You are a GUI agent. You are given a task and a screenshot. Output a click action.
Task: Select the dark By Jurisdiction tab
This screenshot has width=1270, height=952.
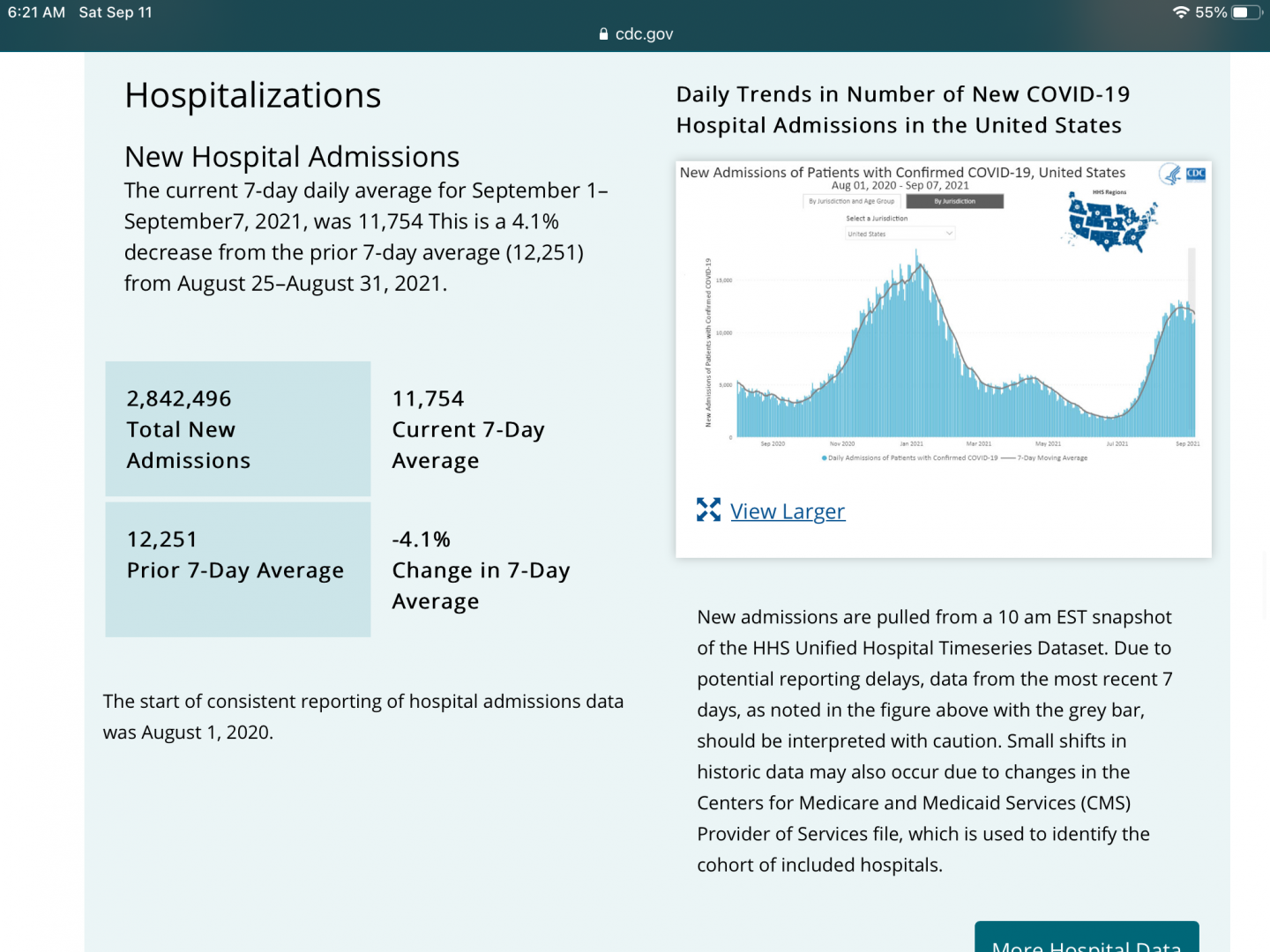click(x=955, y=201)
